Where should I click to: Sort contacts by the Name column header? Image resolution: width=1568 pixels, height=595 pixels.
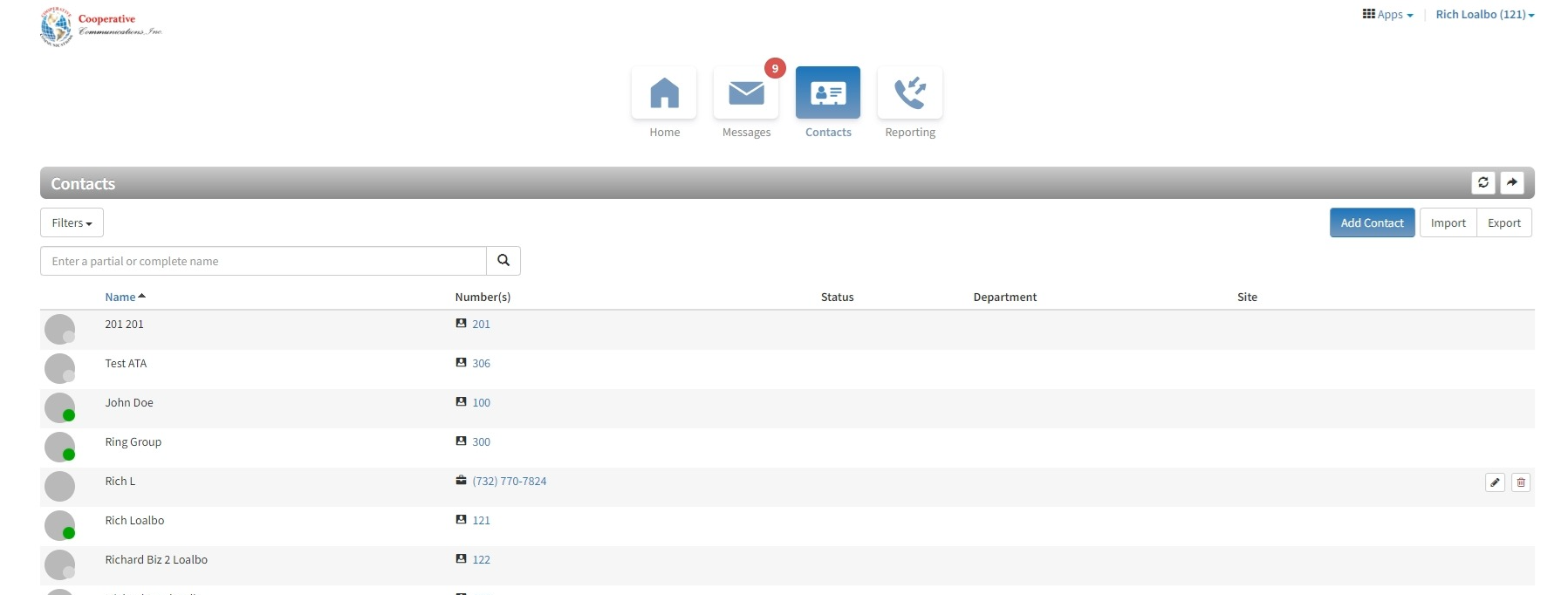click(120, 297)
